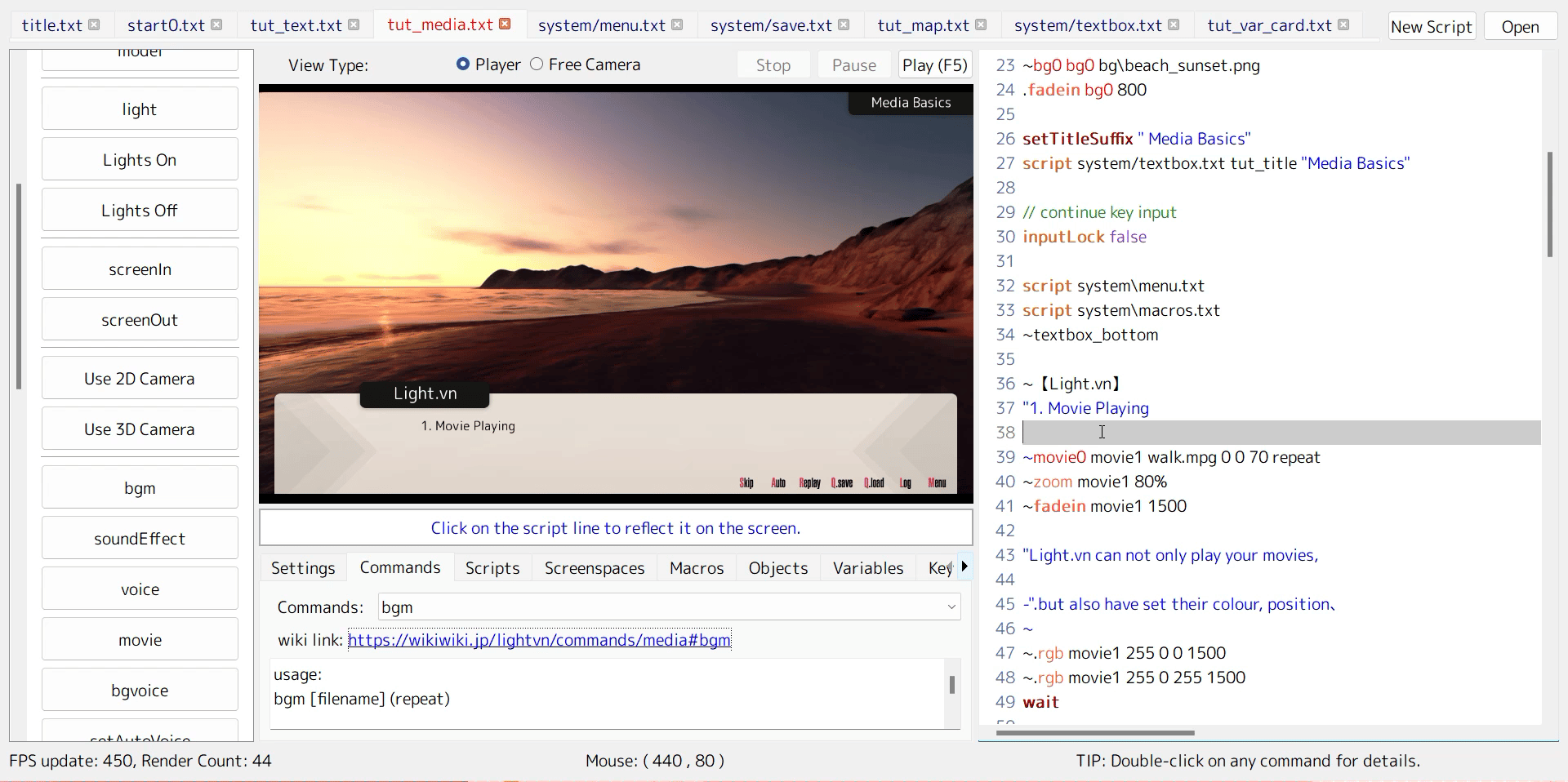Viewport: 1568px width, 782px height.
Task: Open the Macros panel tab
Action: [697, 568]
